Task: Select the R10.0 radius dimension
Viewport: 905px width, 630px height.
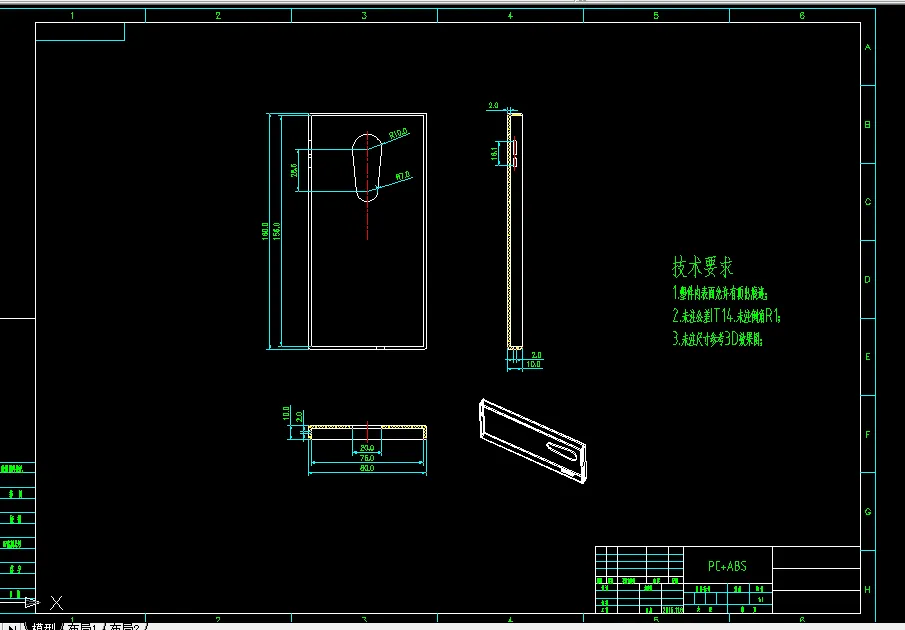Action: pos(398,134)
